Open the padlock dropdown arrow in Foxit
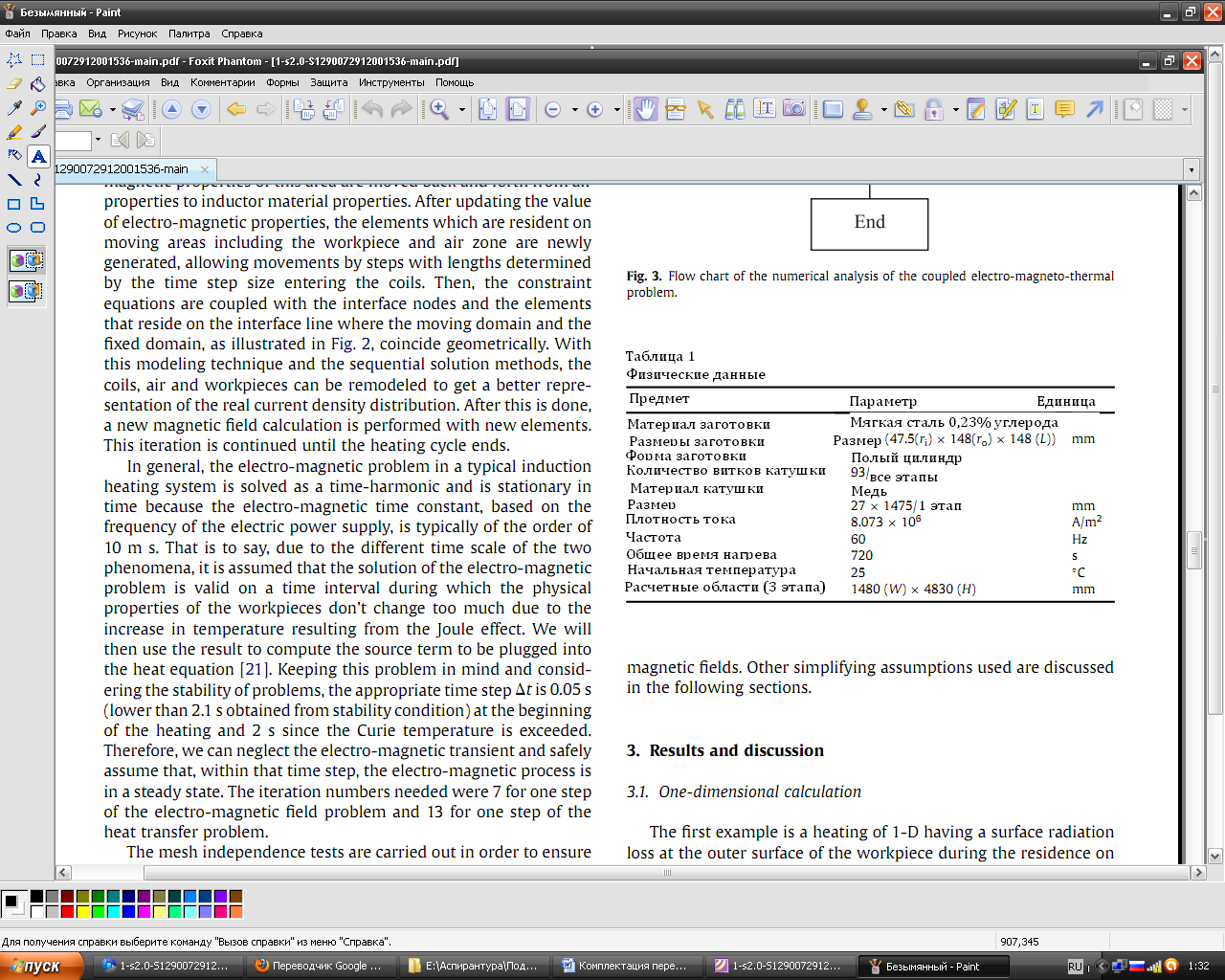Viewport: 1225px width, 980px height. [x=955, y=109]
